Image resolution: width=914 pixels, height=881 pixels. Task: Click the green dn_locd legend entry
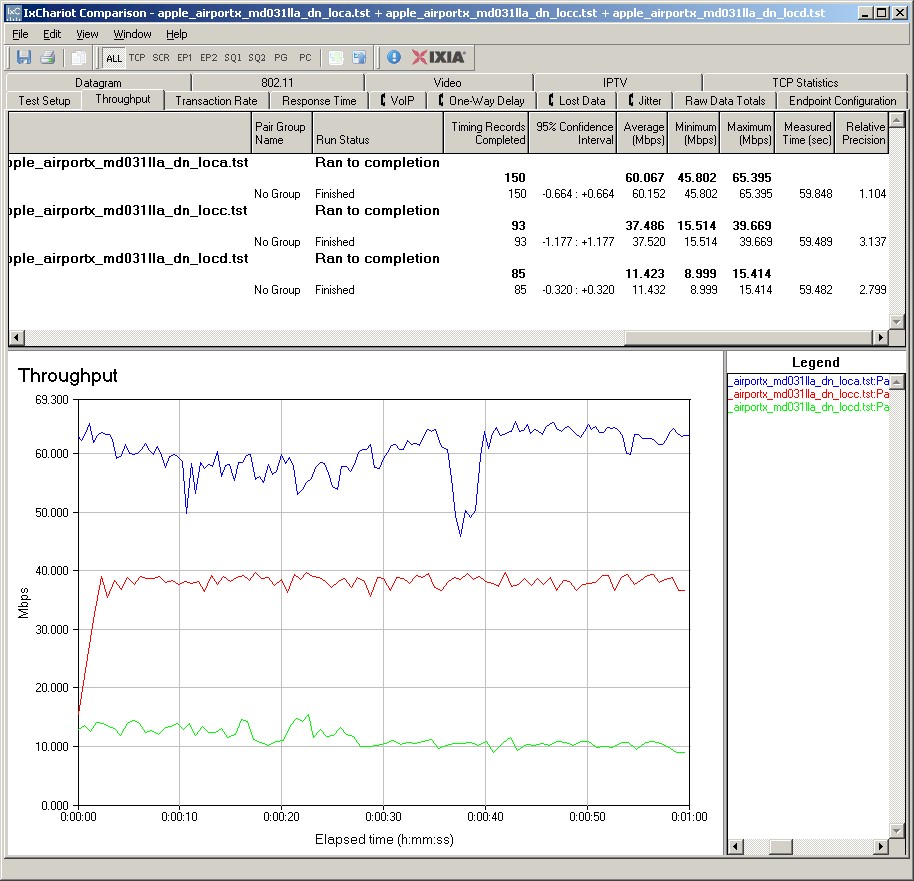(808, 406)
